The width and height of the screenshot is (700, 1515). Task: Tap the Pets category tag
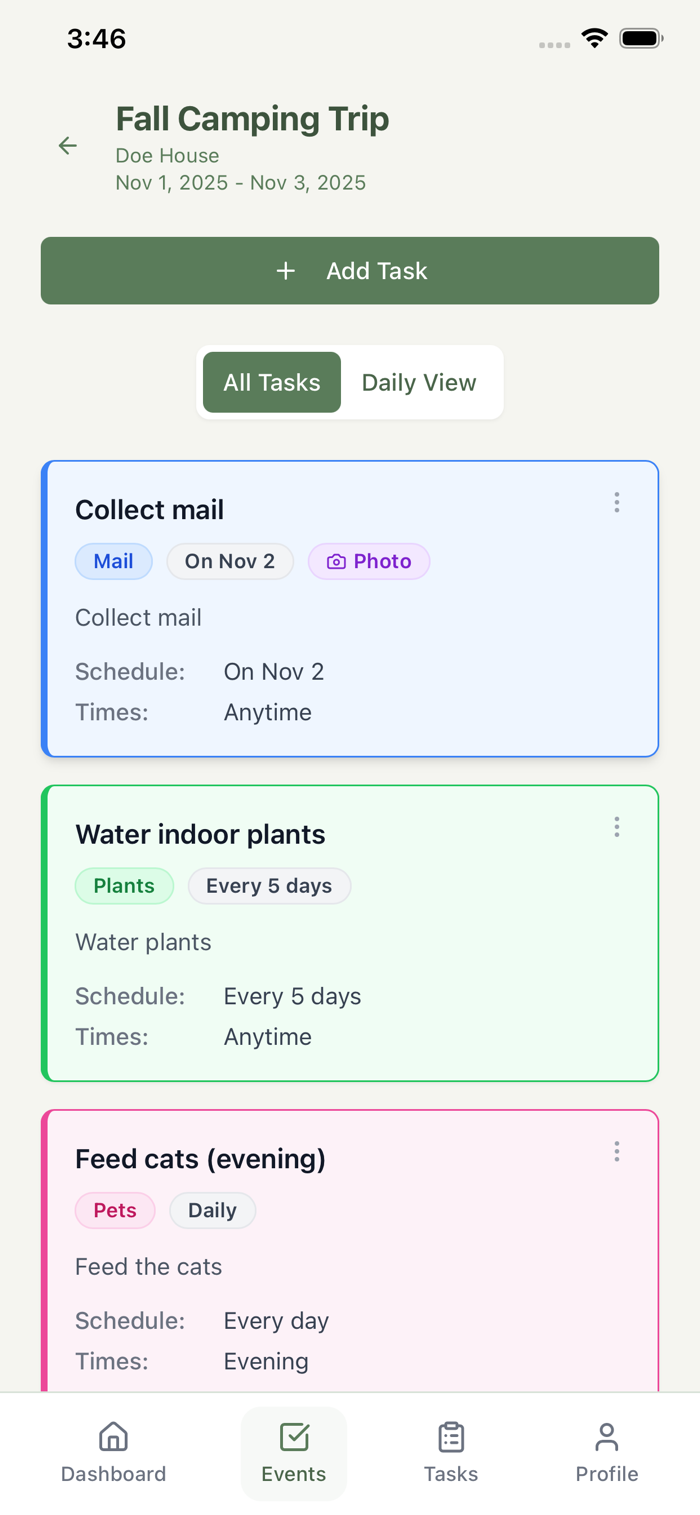(x=115, y=1211)
